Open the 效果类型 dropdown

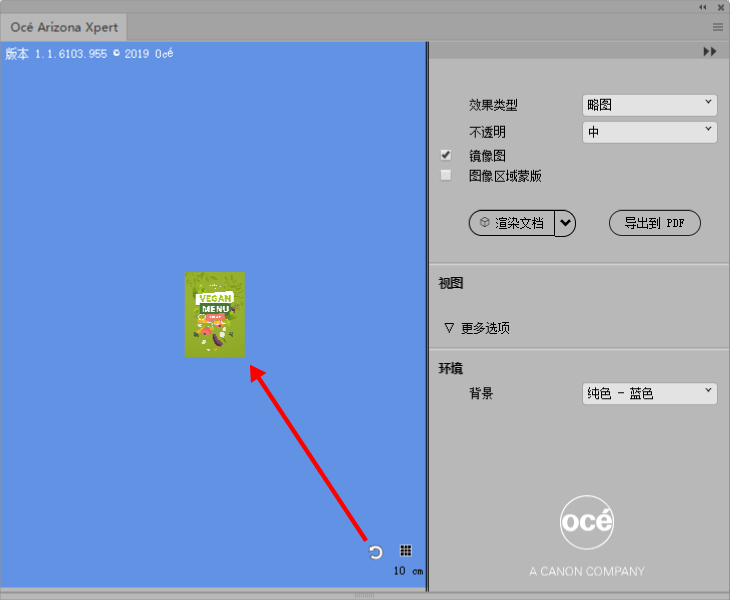[x=650, y=104]
